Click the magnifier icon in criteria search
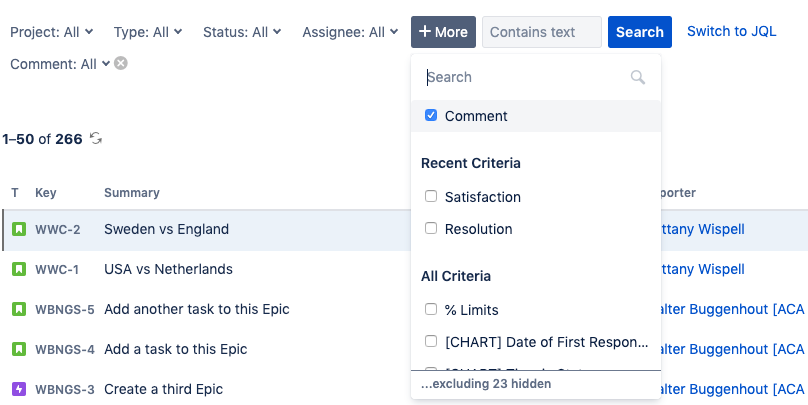The height and width of the screenshot is (405, 808). (x=638, y=77)
